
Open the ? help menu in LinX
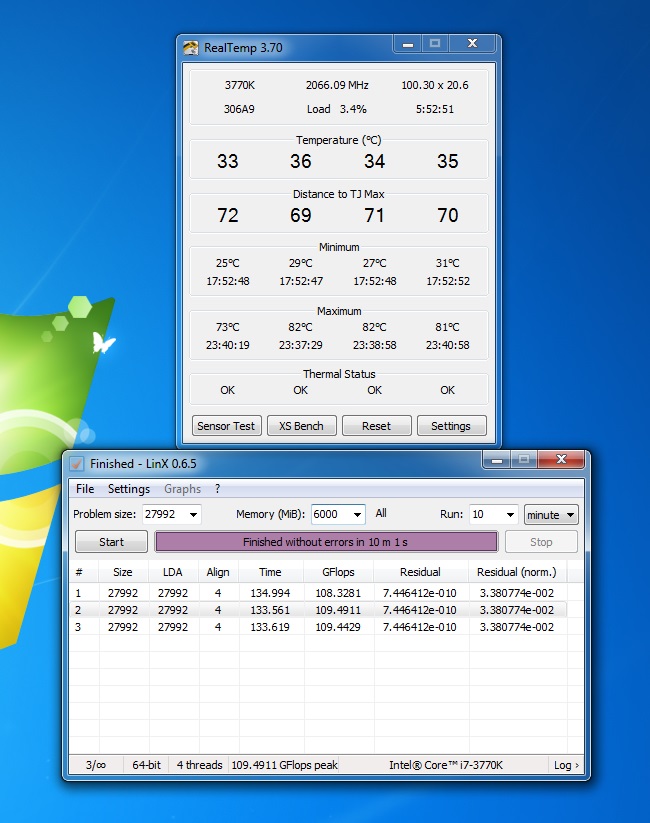217,489
